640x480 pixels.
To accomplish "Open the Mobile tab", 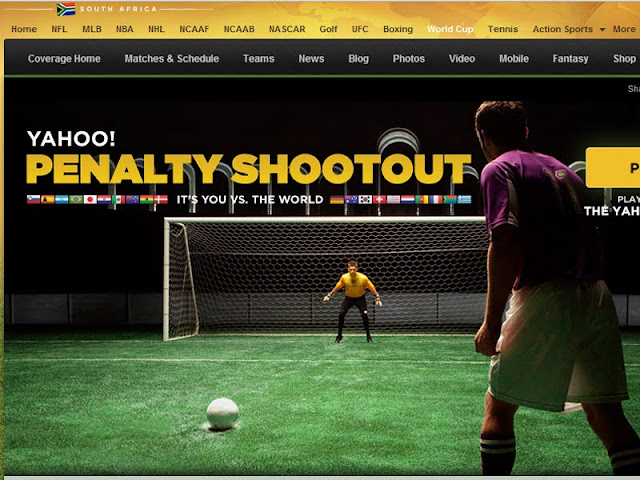I will [514, 59].
